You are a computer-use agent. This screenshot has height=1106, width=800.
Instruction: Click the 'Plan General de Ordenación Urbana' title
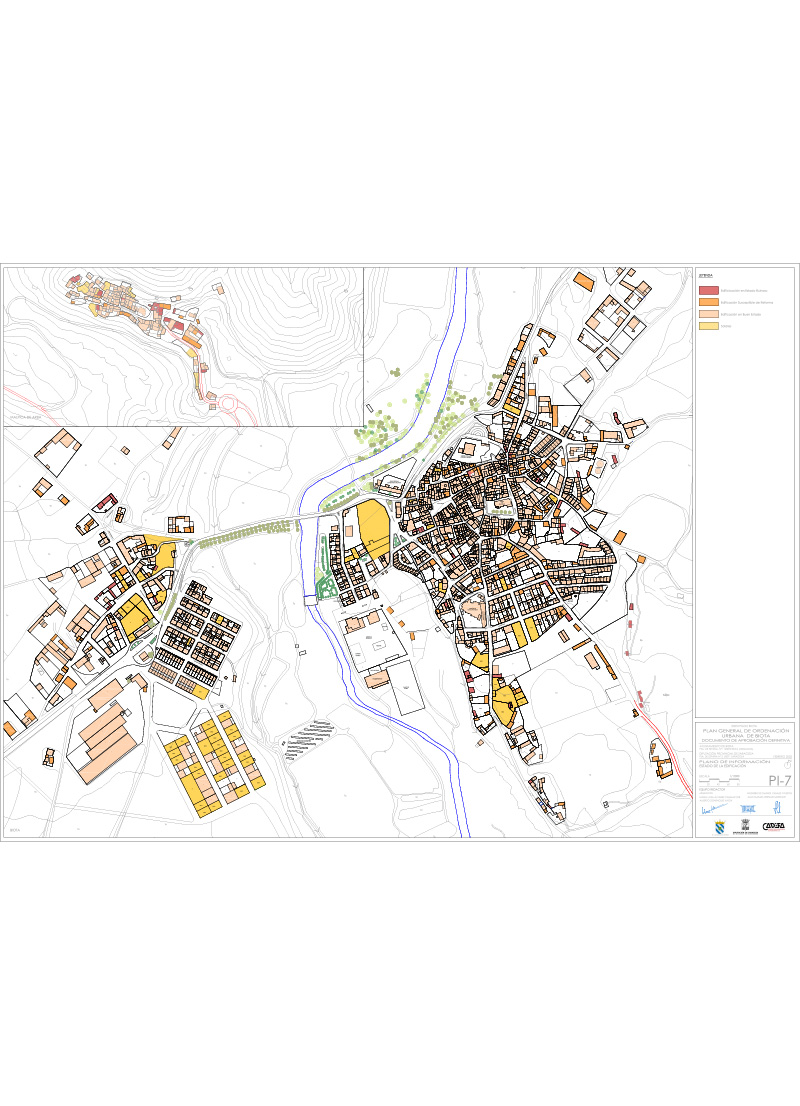pyautogui.click(x=747, y=733)
